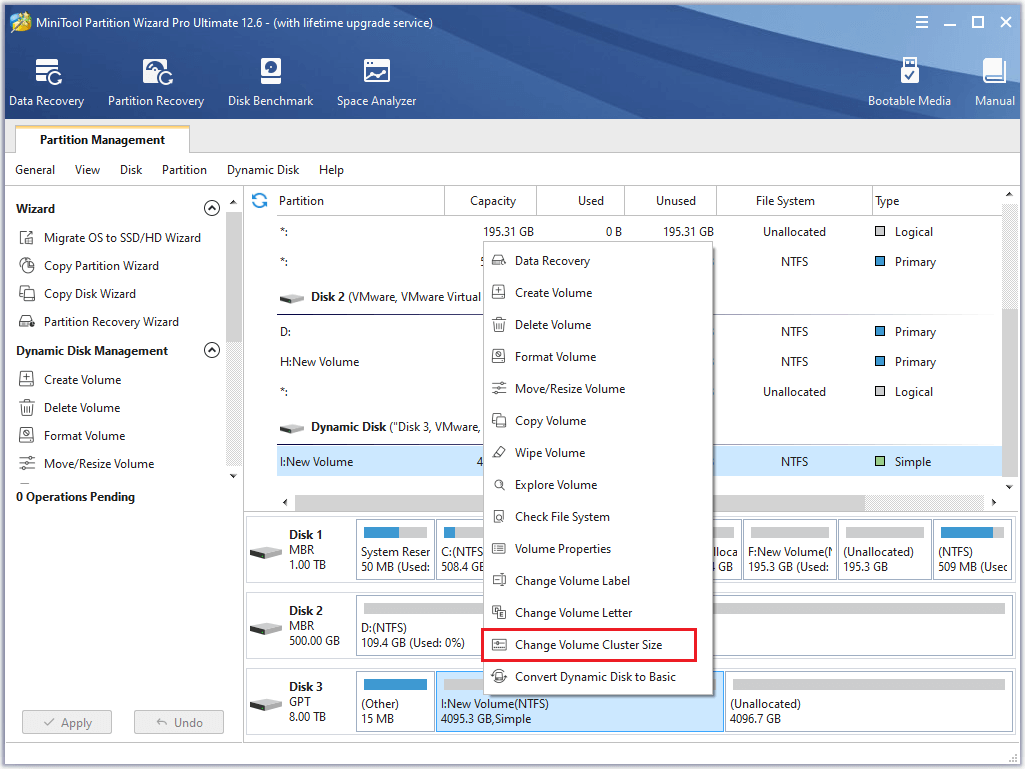
Task: Collapse the Wizard section
Action: 212,209
